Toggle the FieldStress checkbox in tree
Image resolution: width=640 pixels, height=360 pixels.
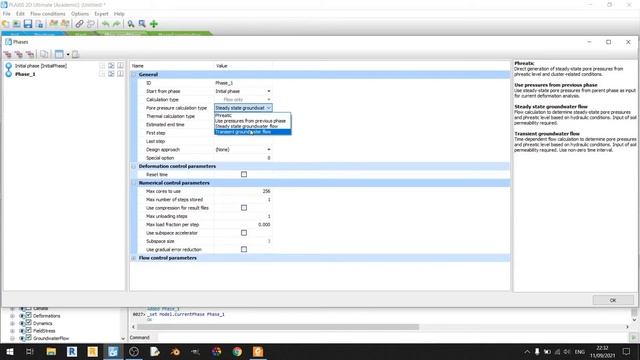(29, 331)
